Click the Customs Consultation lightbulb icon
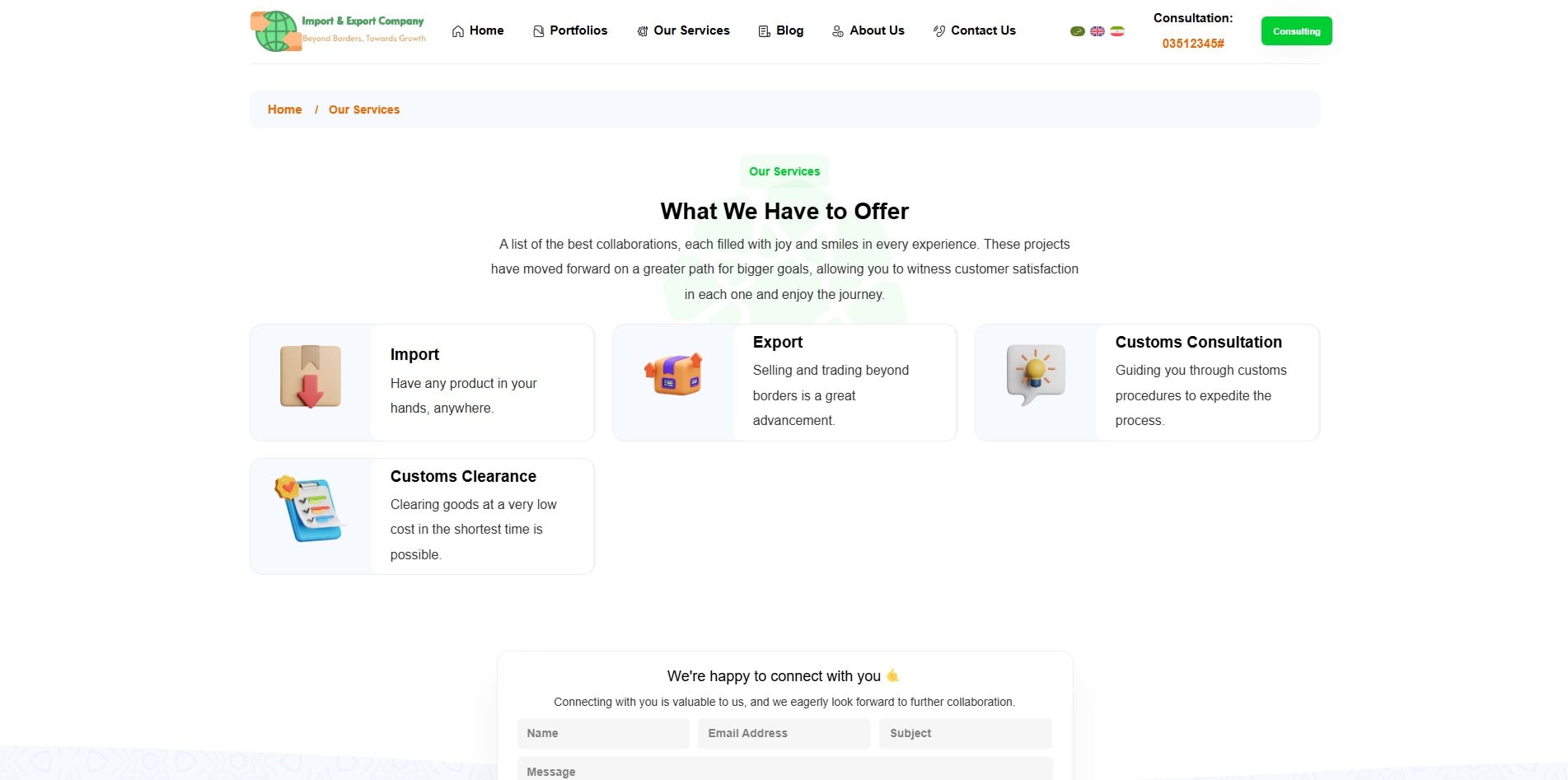1568x780 pixels. click(x=1036, y=375)
